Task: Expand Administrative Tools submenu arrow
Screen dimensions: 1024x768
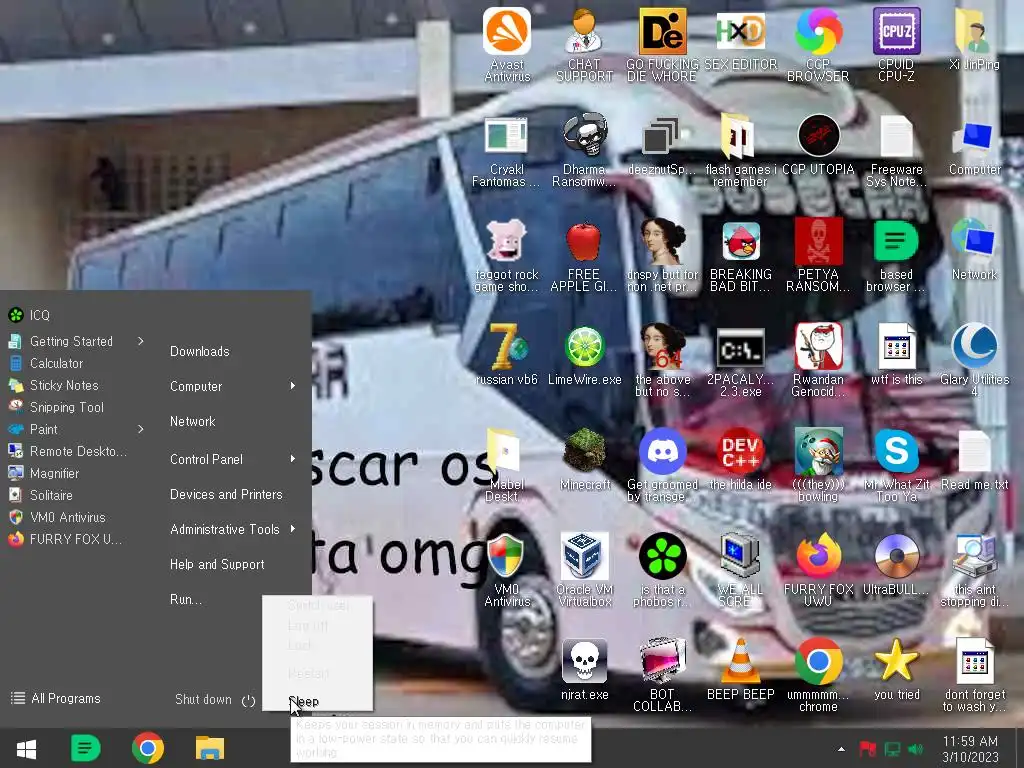Action: [293, 529]
